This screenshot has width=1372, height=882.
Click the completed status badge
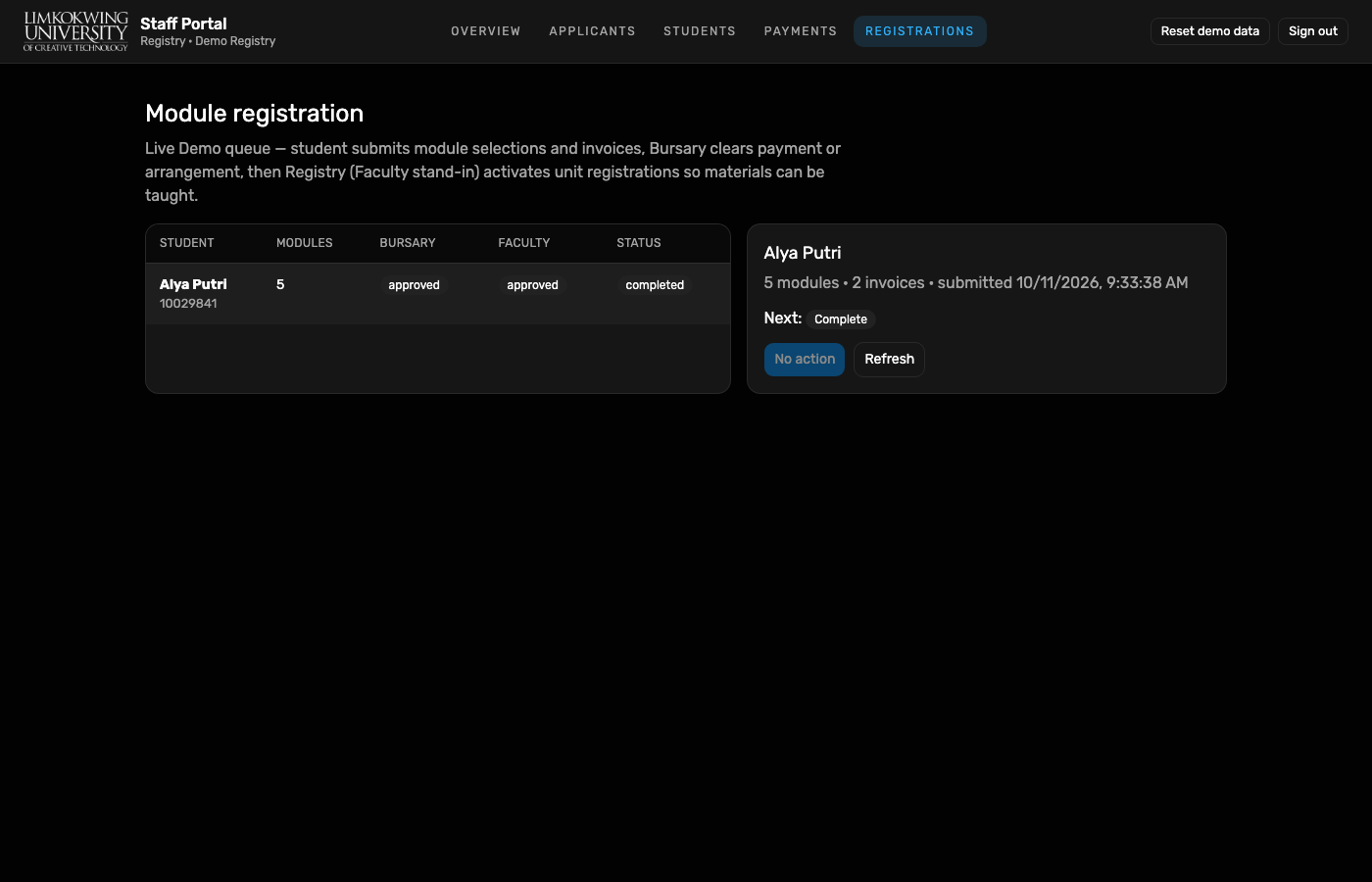[655, 285]
